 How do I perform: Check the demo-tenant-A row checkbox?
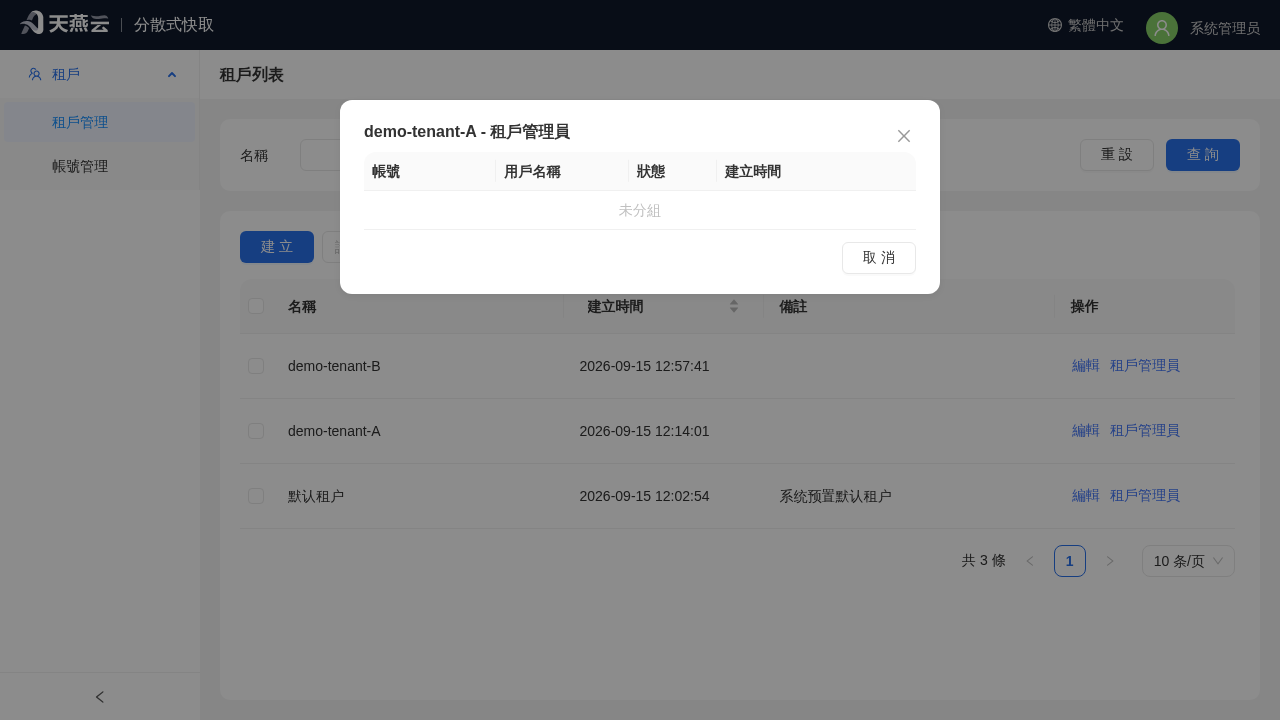click(x=256, y=431)
